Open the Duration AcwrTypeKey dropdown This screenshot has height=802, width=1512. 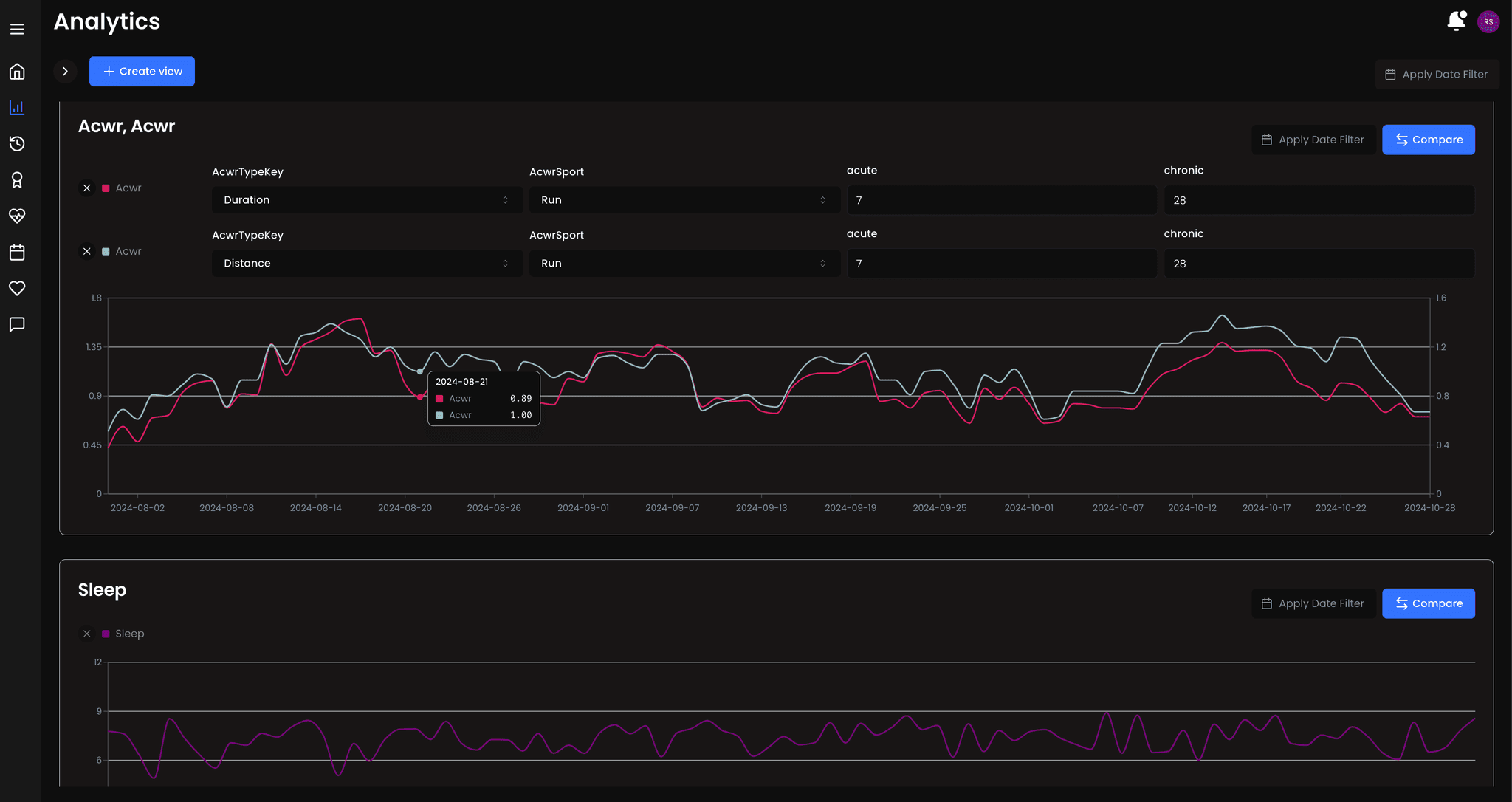367,200
